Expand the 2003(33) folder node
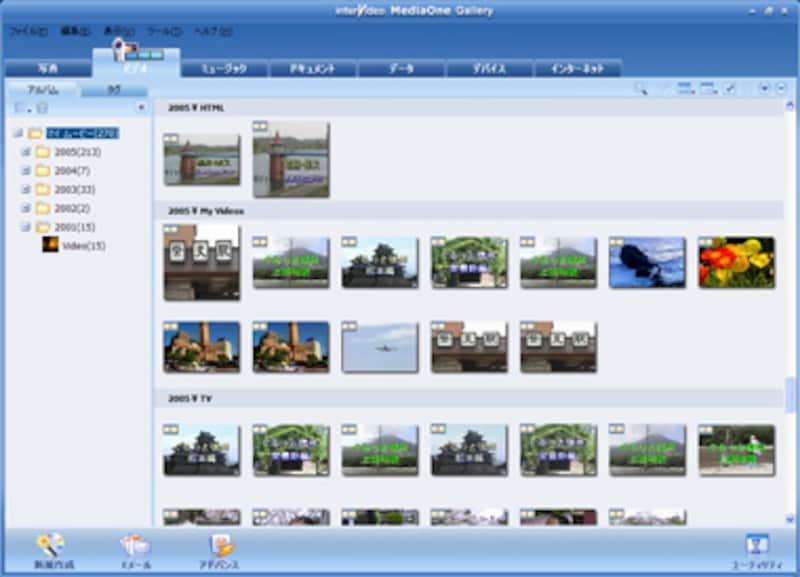Screen dimensions: 800x577 [x=26, y=190]
